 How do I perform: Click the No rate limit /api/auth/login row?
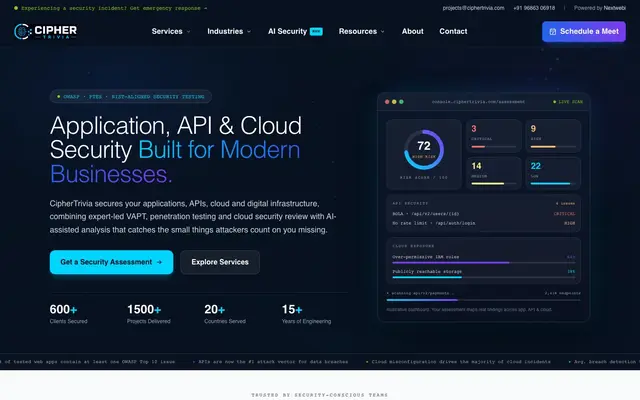pyautogui.click(x=484, y=223)
